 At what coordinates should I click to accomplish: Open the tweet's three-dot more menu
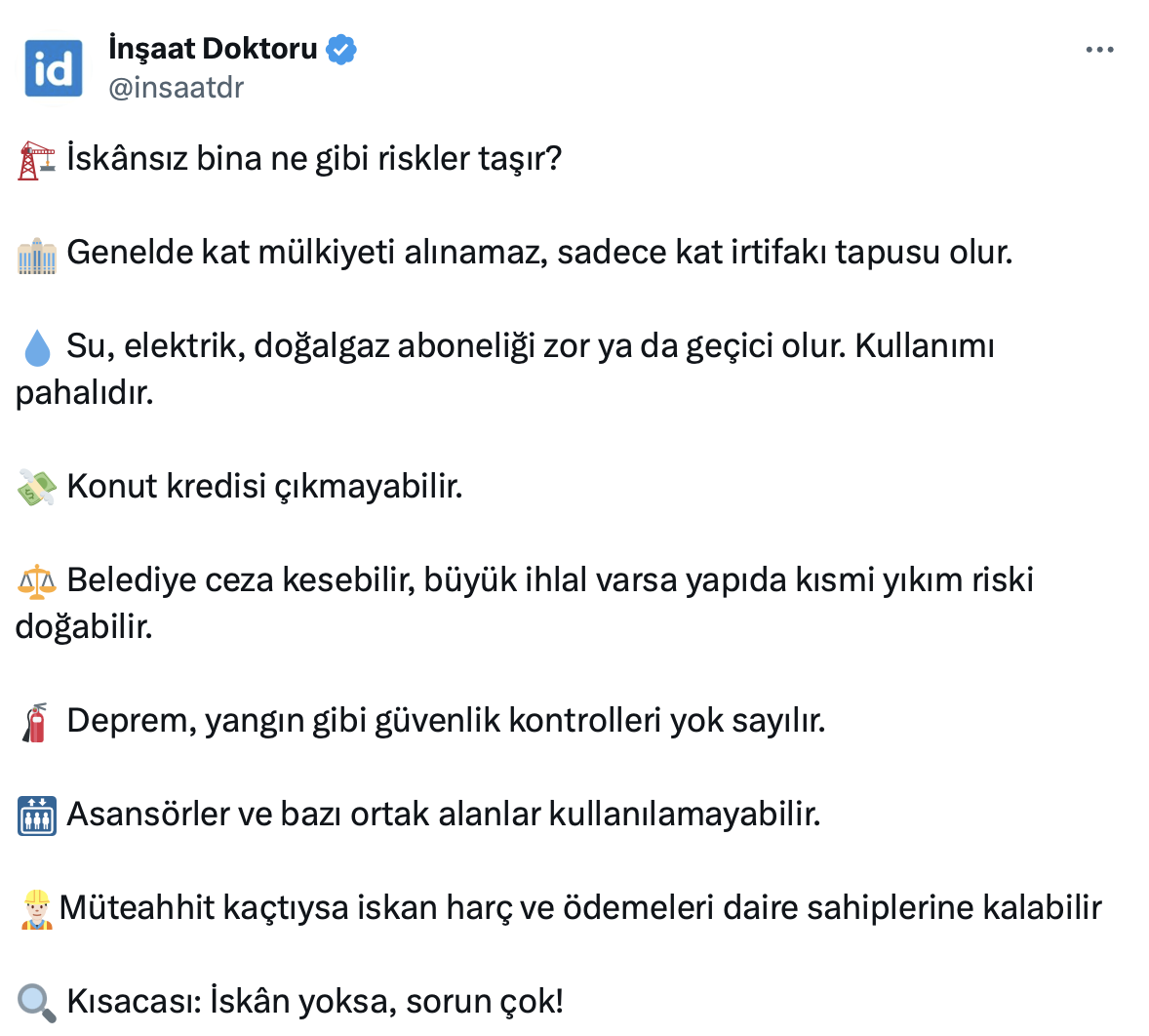(x=1099, y=50)
